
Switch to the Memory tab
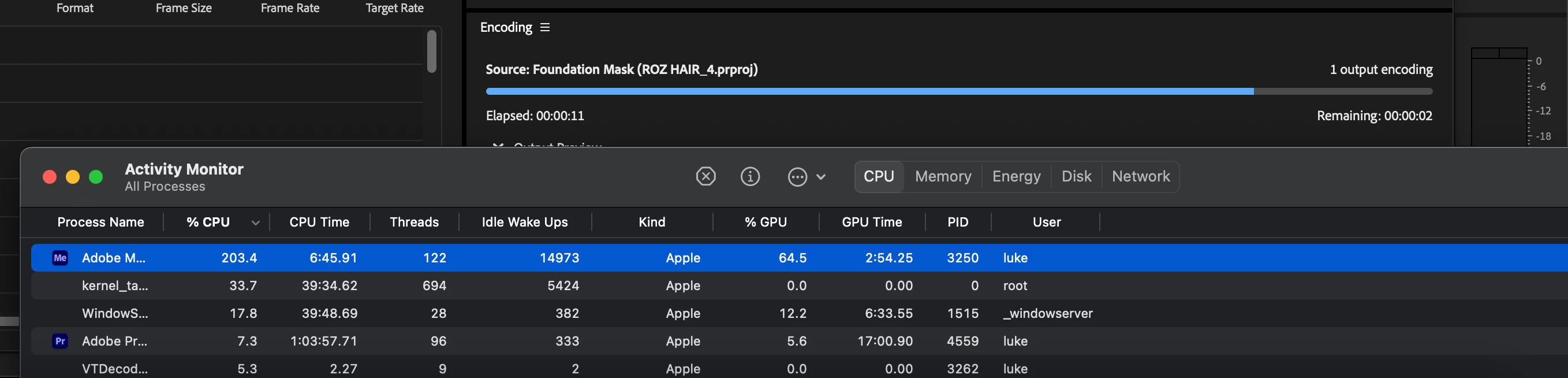click(943, 177)
